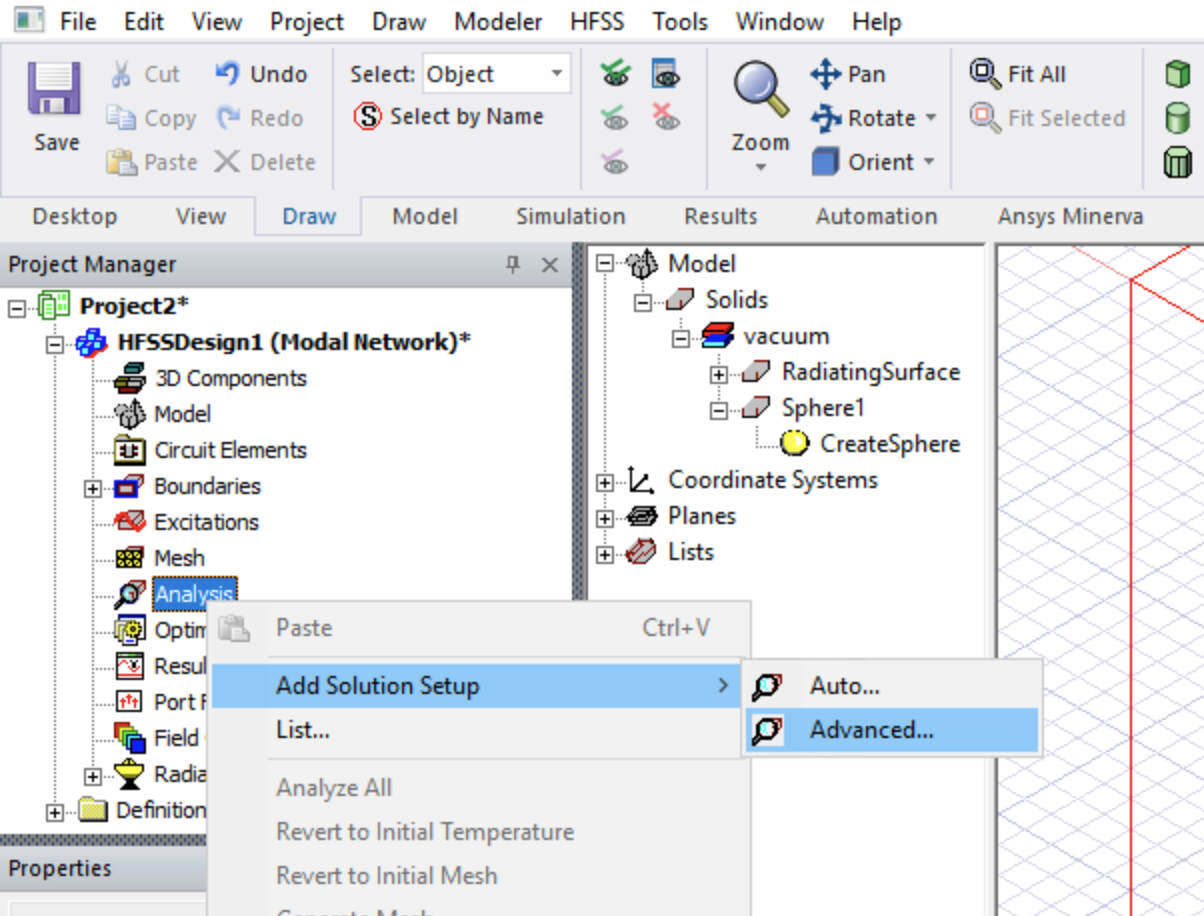Click the Fit All button label
This screenshot has height=916, width=1204.
click(x=1037, y=74)
